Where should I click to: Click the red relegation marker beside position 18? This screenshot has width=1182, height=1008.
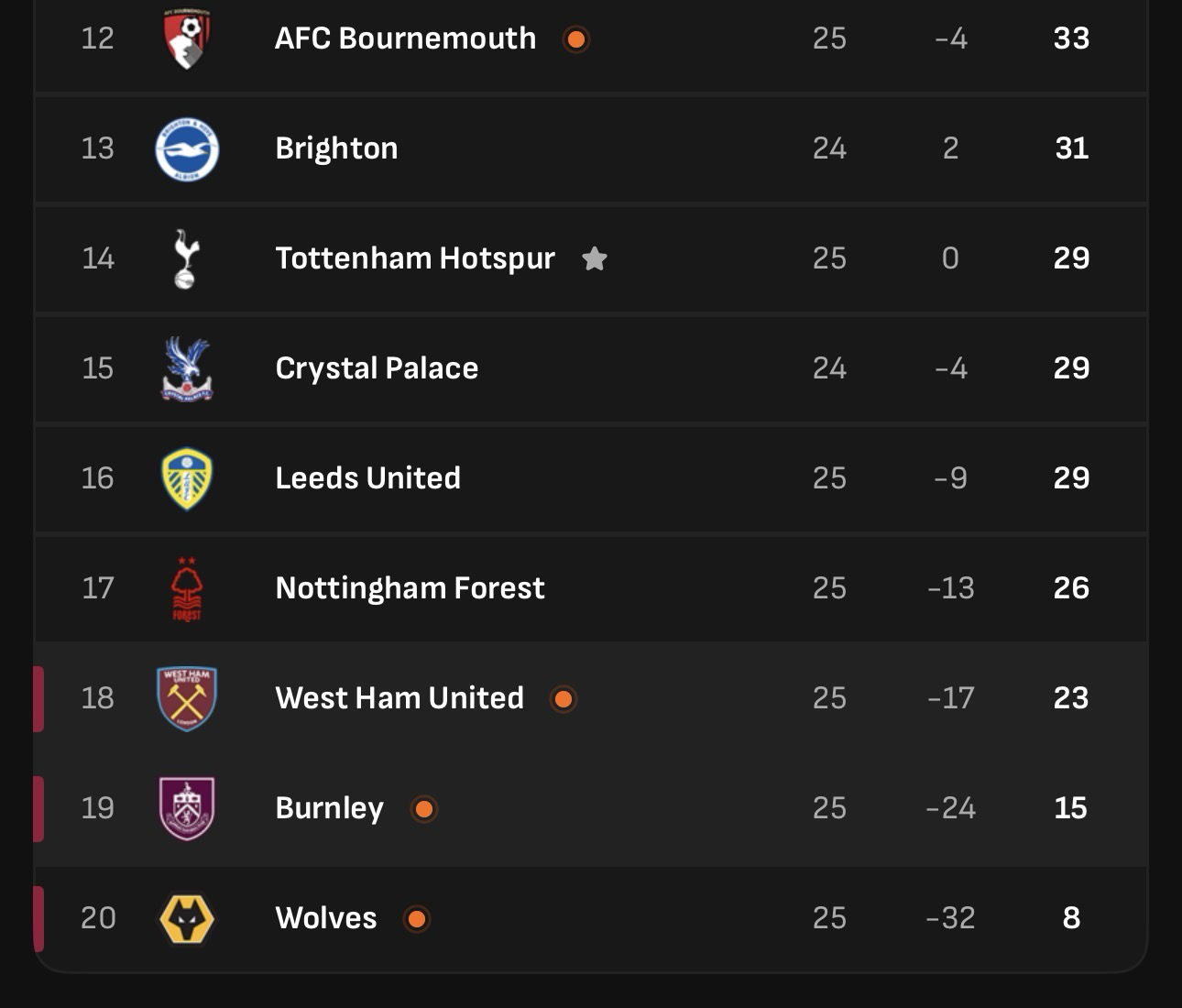[x=38, y=698]
